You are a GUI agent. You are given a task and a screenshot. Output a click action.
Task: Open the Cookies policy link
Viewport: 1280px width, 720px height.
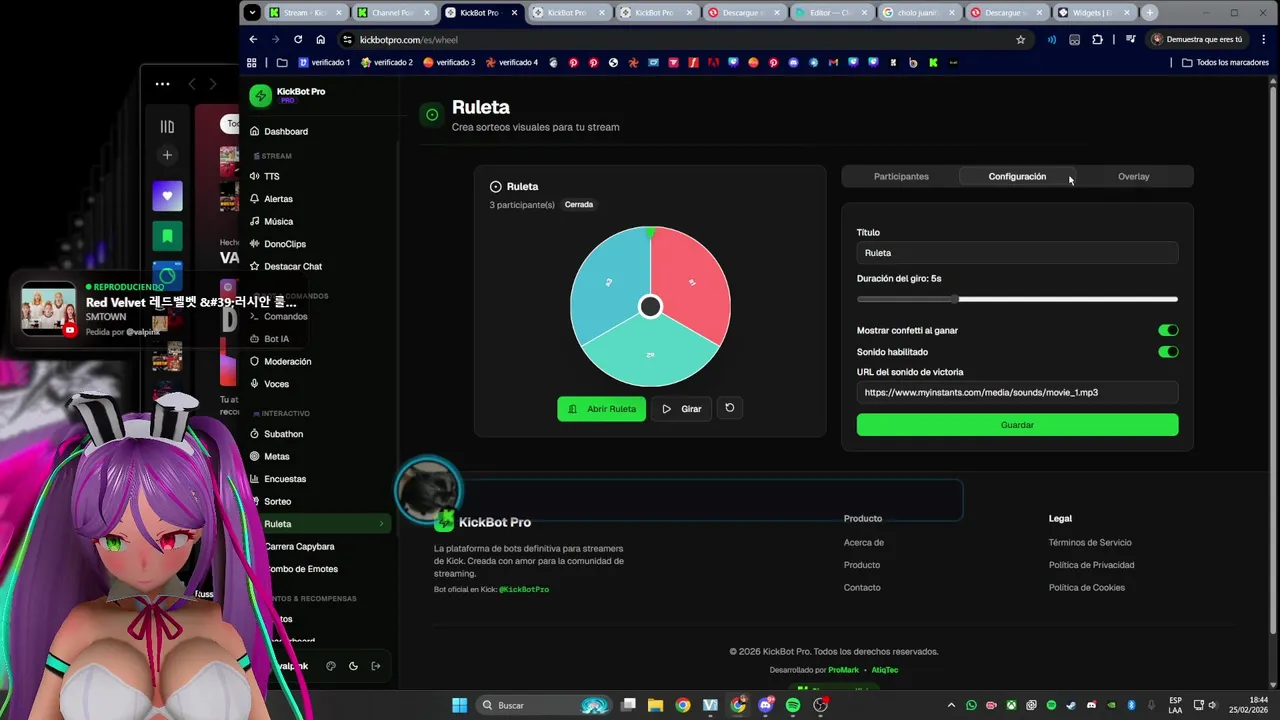1086,587
